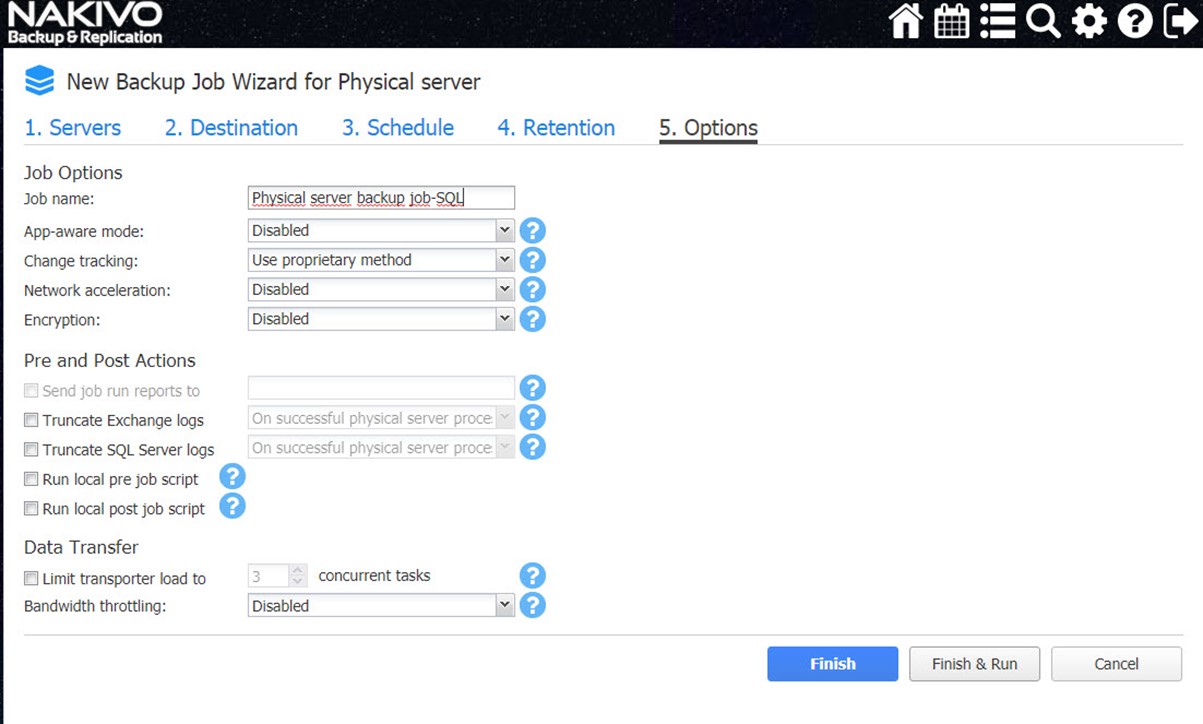
Task: Switch to the Schedule step tab
Action: pos(398,128)
